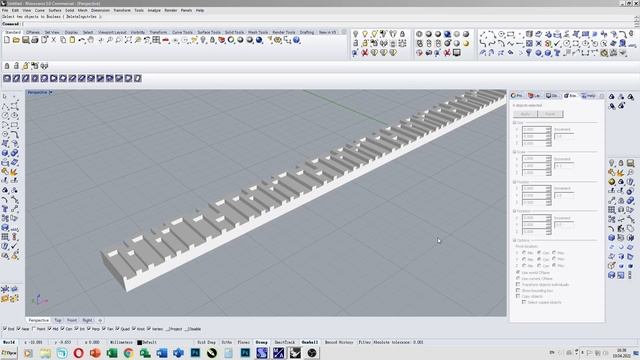640x360 pixels.
Task: Toggle the Vertex osnap checkbox
Action: (149, 329)
